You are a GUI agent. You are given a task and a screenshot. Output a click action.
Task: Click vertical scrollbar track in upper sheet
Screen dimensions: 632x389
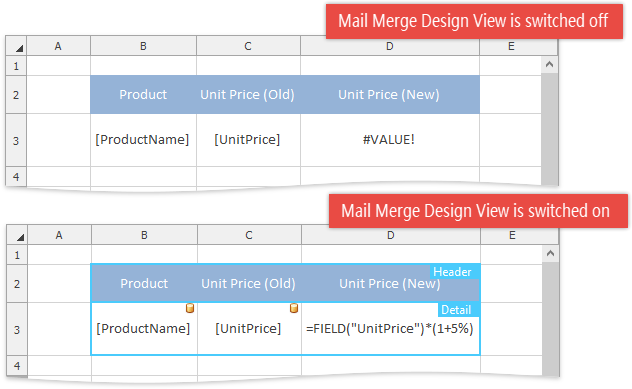(549, 129)
